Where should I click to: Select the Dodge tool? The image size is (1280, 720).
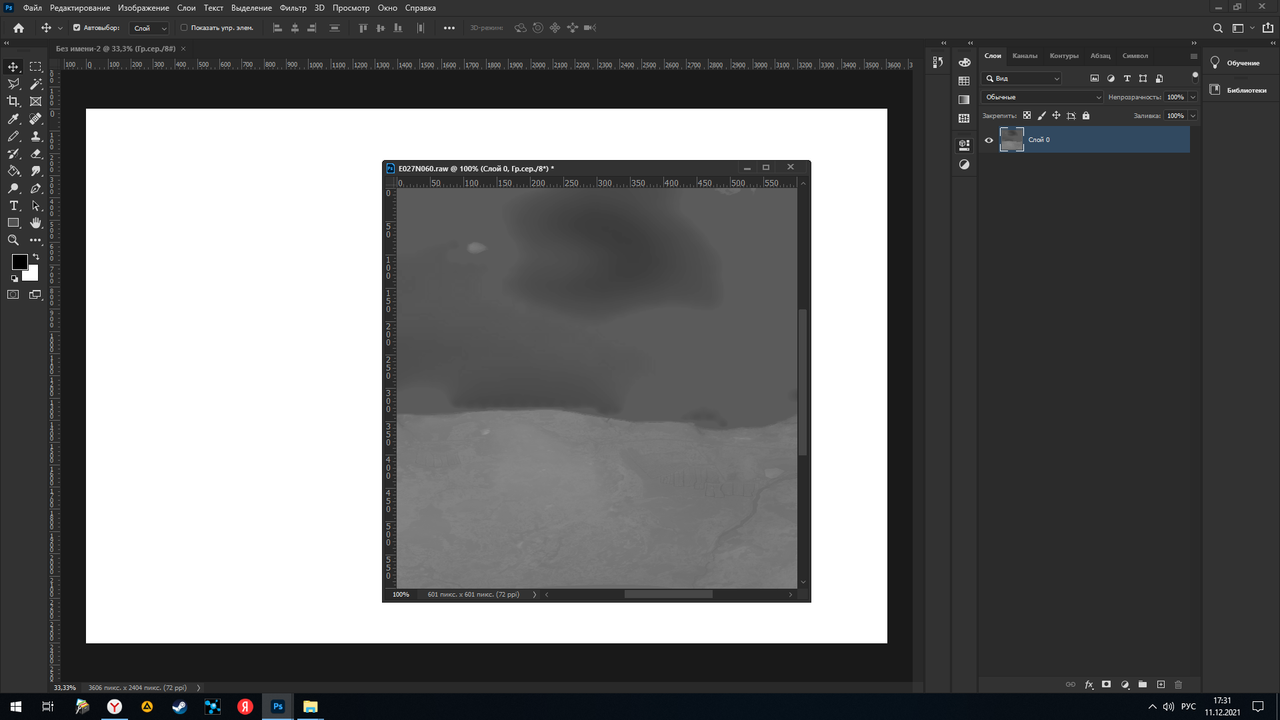[x=14, y=188]
